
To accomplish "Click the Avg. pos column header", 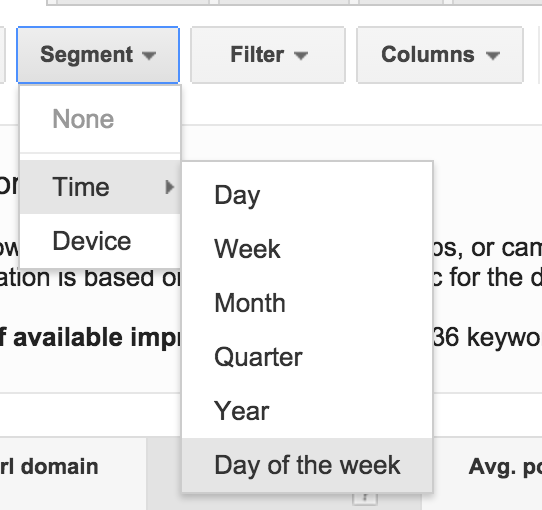I will 505,467.
